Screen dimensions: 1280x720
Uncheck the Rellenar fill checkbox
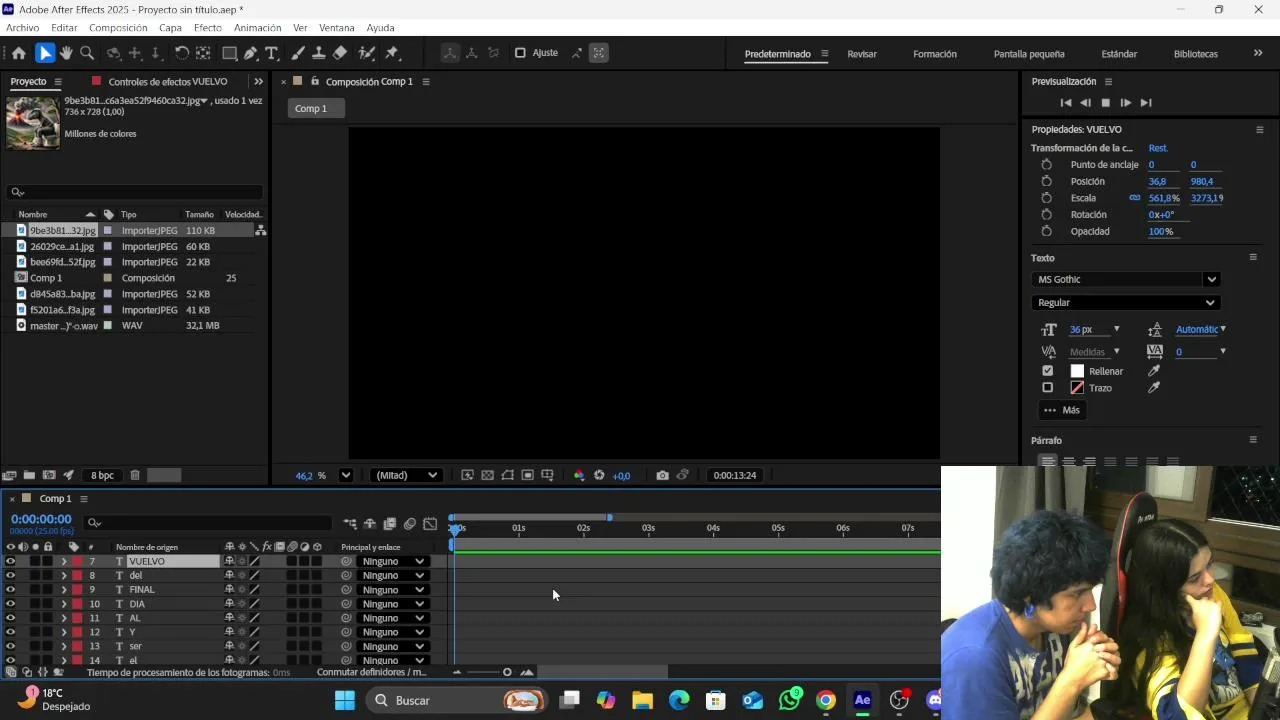1047,371
